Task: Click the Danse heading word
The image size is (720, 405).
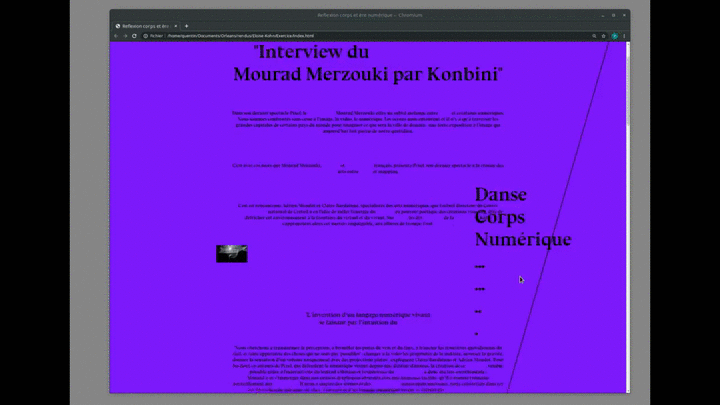Action: [x=500, y=194]
